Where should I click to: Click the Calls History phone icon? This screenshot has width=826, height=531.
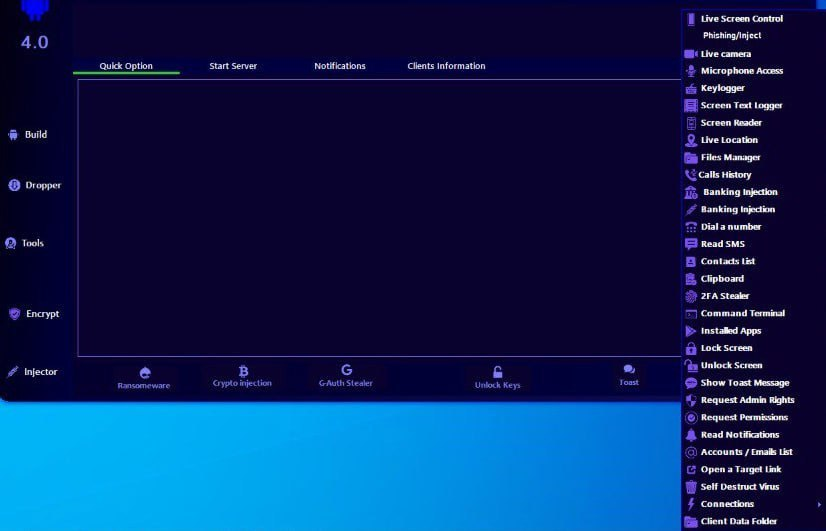click(x=690, y=175)
